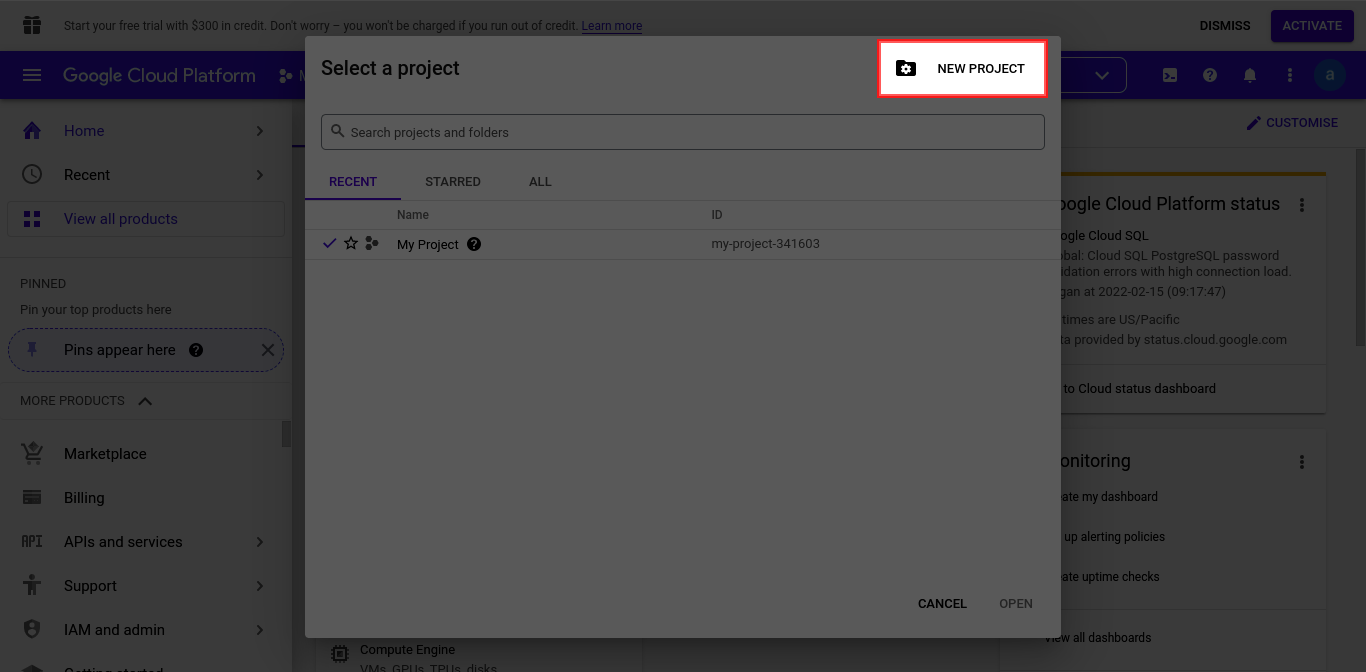The width and height of the screenshot is (1366, 672).
Task: Switch to the All tab
Action: coord(540,182)
